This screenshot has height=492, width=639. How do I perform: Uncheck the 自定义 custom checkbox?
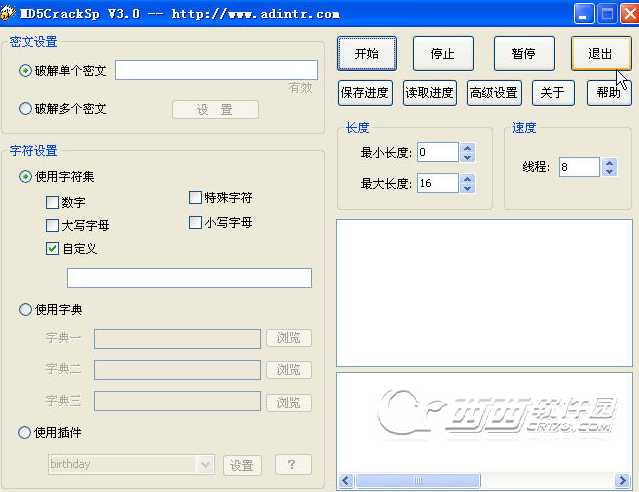pos(52,249)
